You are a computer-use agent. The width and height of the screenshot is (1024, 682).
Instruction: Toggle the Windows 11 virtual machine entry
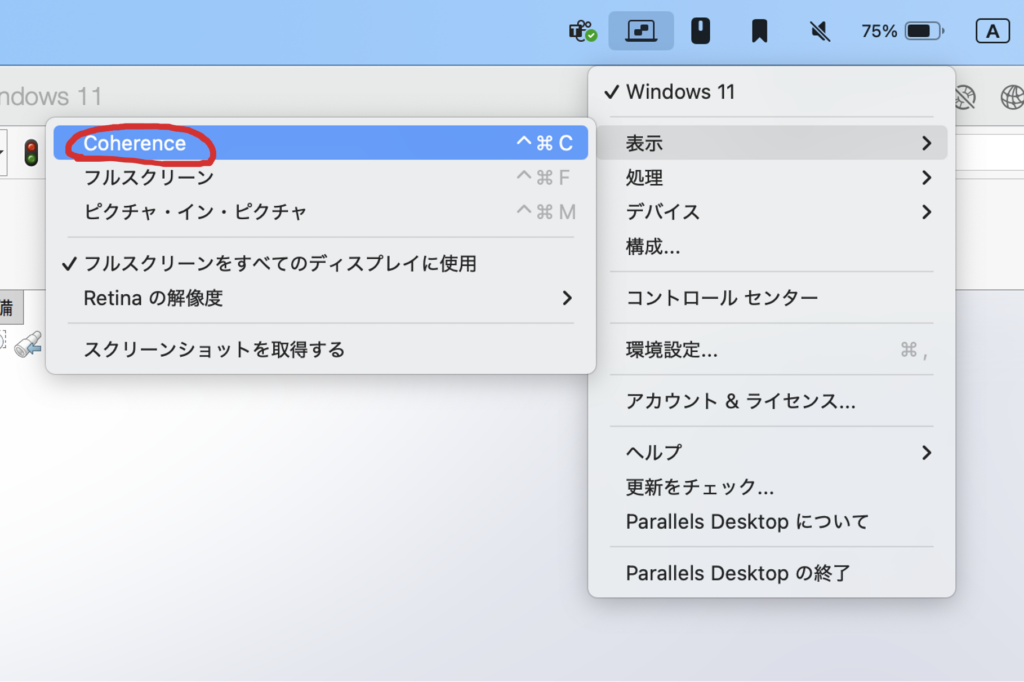click(x=771, y=92)
